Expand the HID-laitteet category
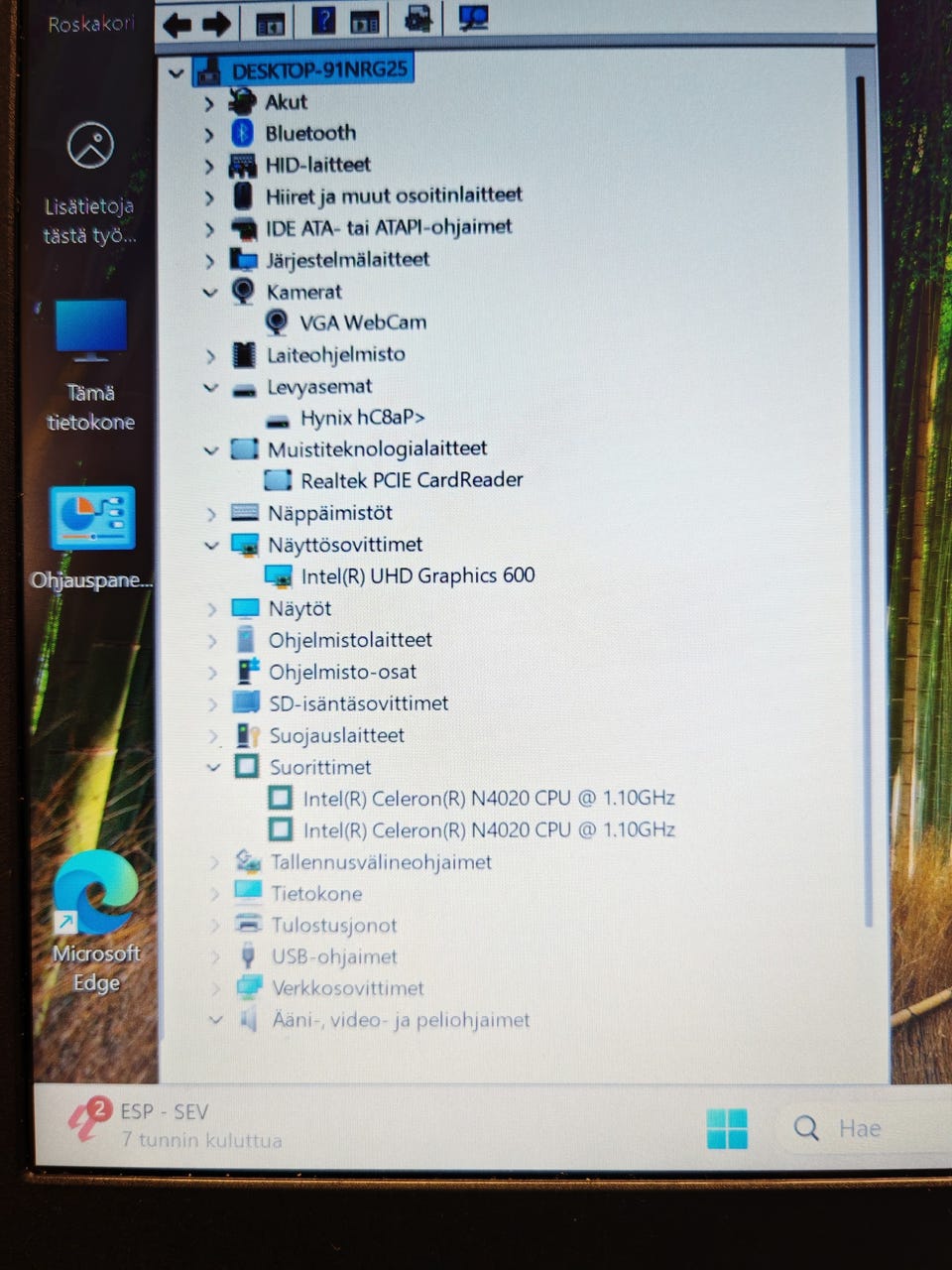 click(x=208, y=166)
